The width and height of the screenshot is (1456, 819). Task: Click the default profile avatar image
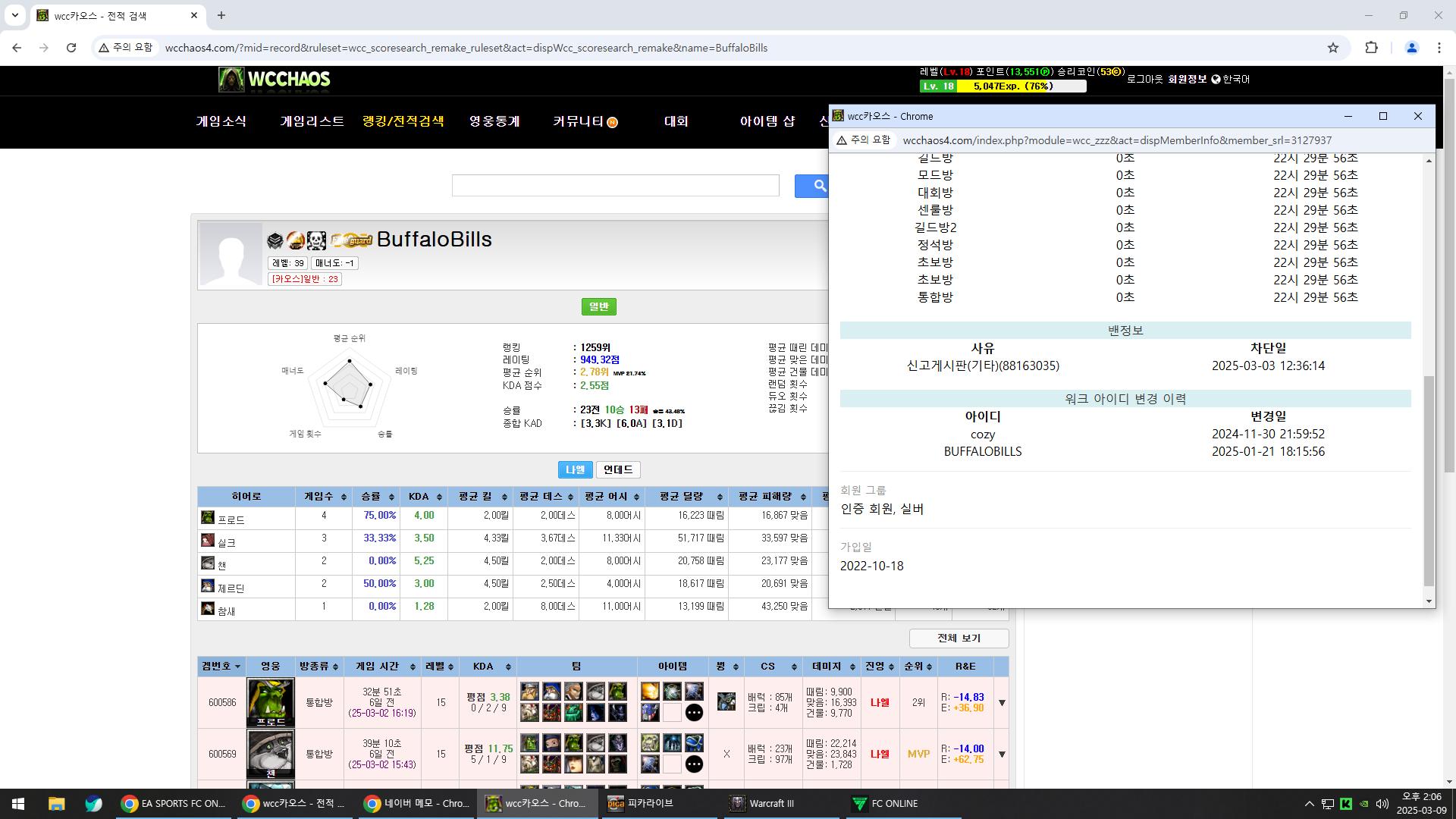(x=231, y=255)
